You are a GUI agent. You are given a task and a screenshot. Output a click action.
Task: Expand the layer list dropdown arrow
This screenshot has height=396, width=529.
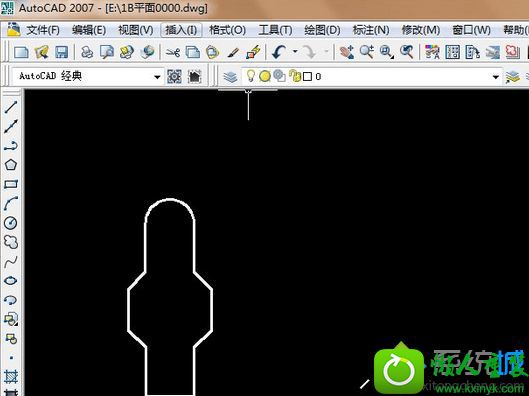point(496,77)
